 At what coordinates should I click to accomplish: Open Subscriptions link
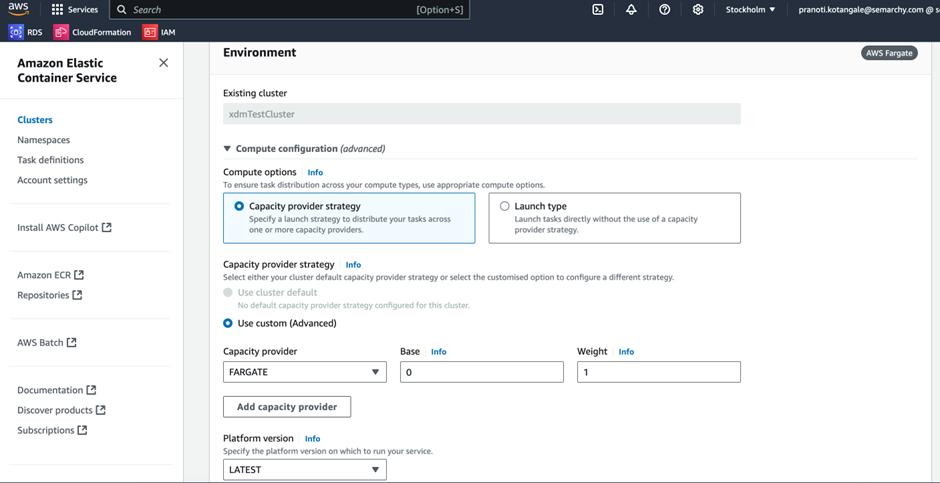tap(46, 430)
